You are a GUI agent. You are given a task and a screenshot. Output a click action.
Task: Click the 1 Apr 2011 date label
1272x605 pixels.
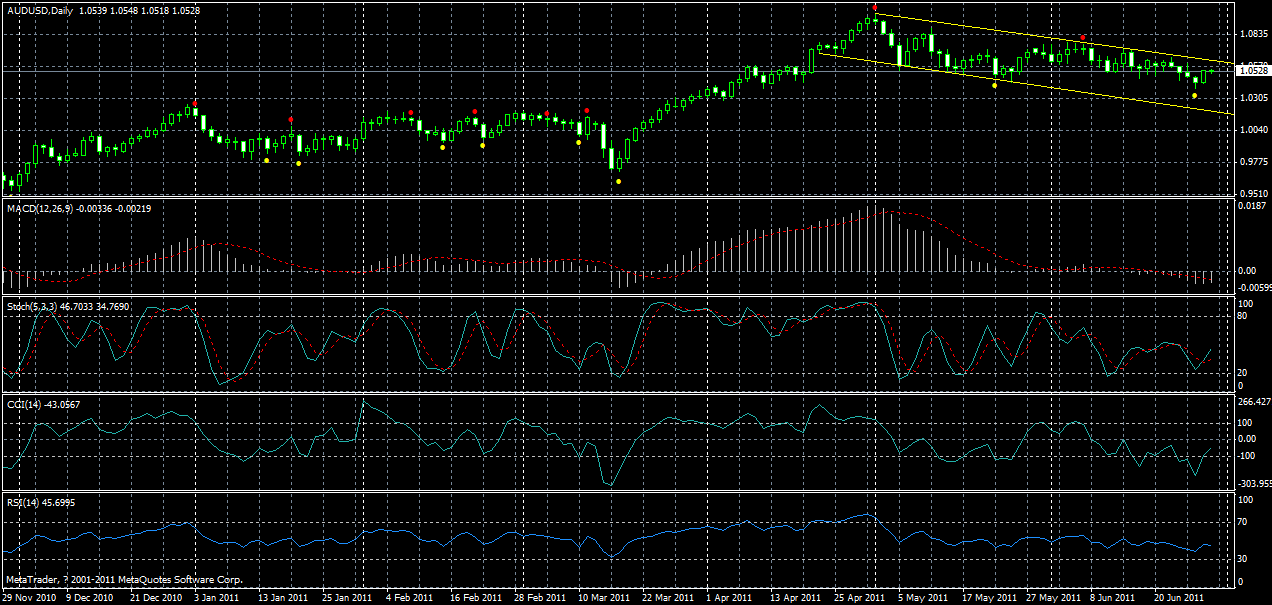point(729,597)
